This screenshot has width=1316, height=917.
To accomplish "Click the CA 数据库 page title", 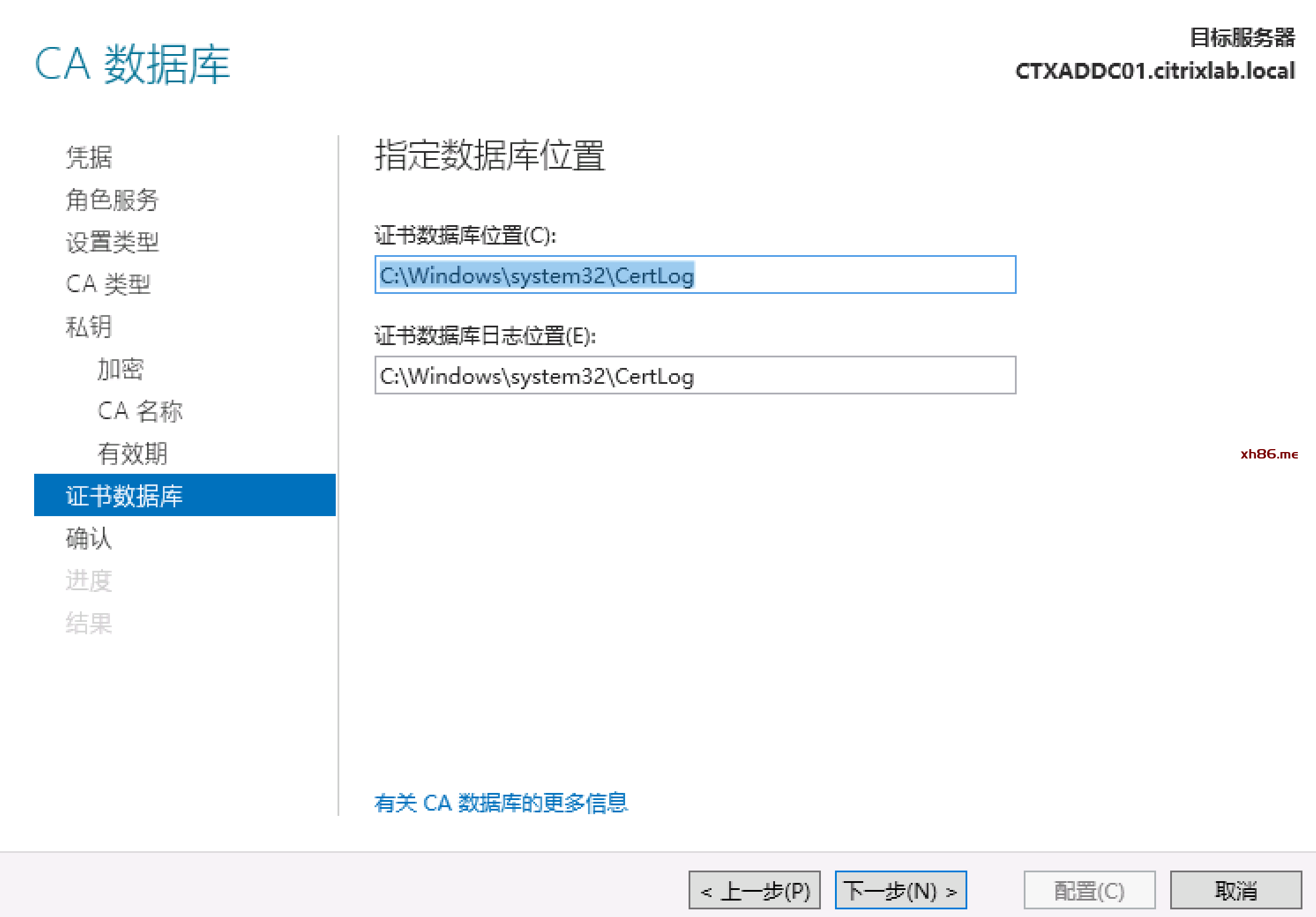I will pyautogui.click(x=132, y=65).
